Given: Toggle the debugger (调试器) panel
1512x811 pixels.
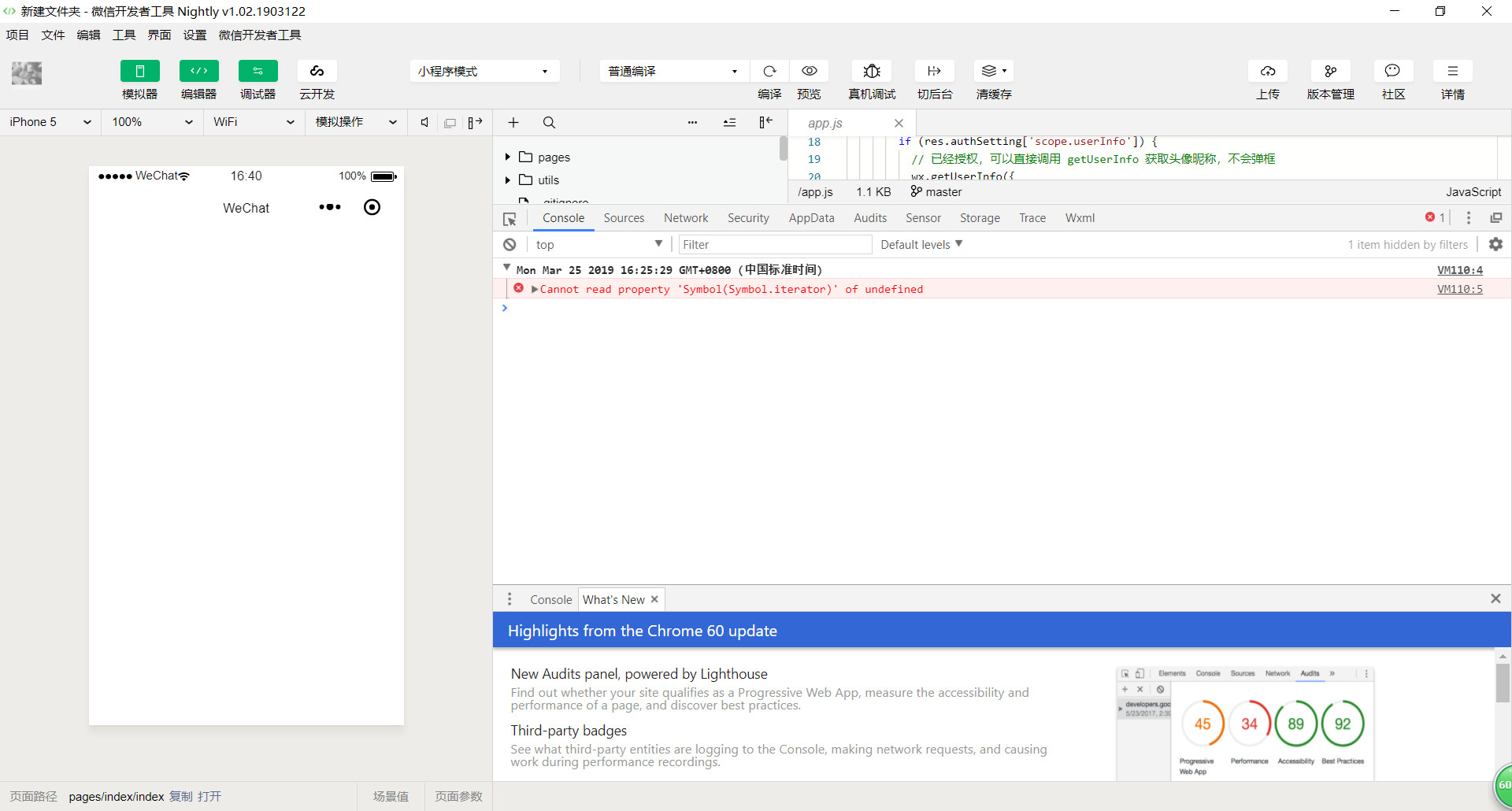Looking at the screenshot, I should (258, 71).
